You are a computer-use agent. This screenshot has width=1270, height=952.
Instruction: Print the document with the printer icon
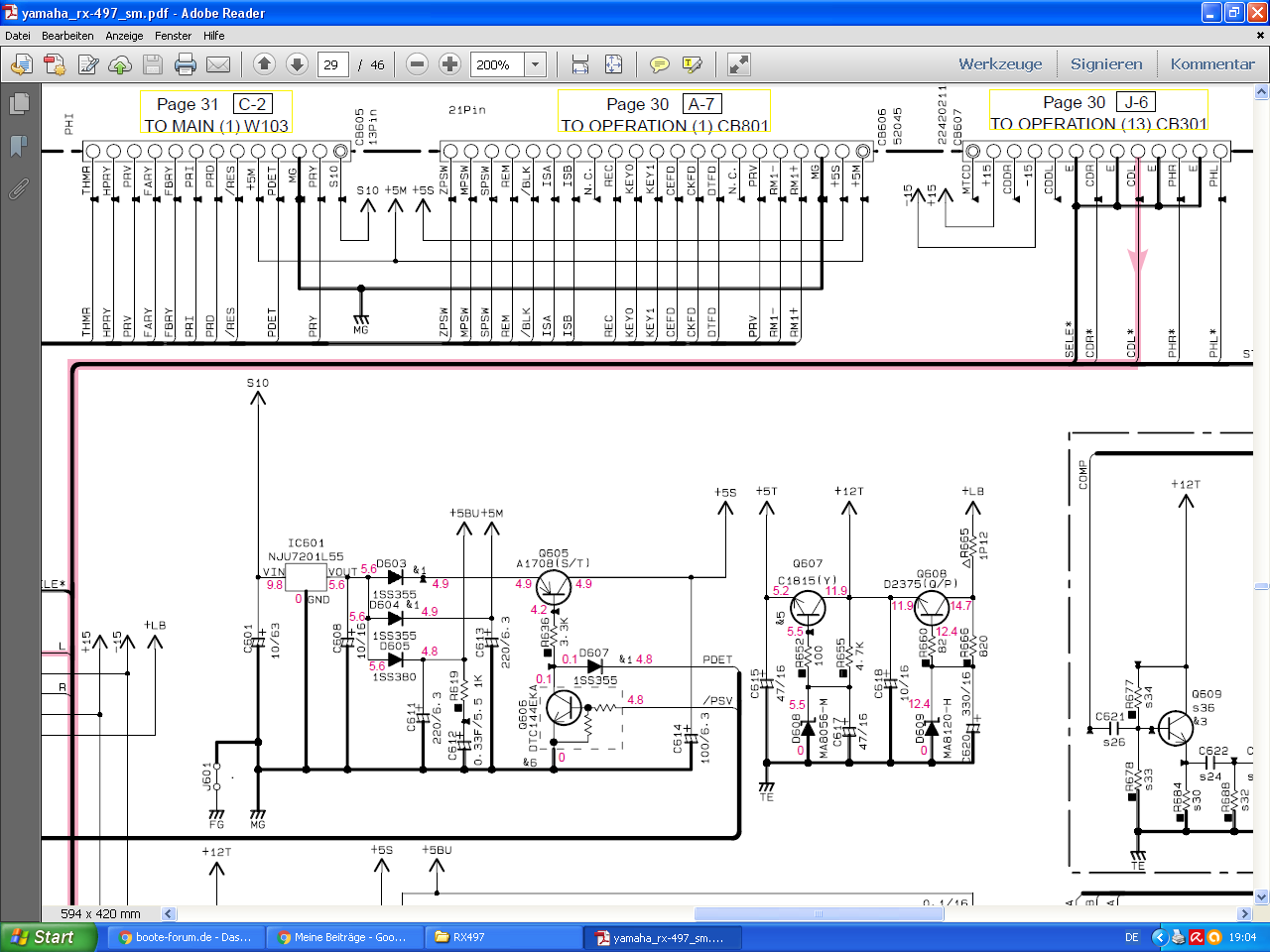point(186,64)
